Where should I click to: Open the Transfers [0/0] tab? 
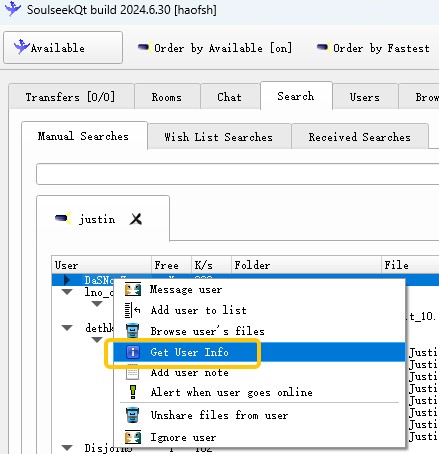click(71, 97)
